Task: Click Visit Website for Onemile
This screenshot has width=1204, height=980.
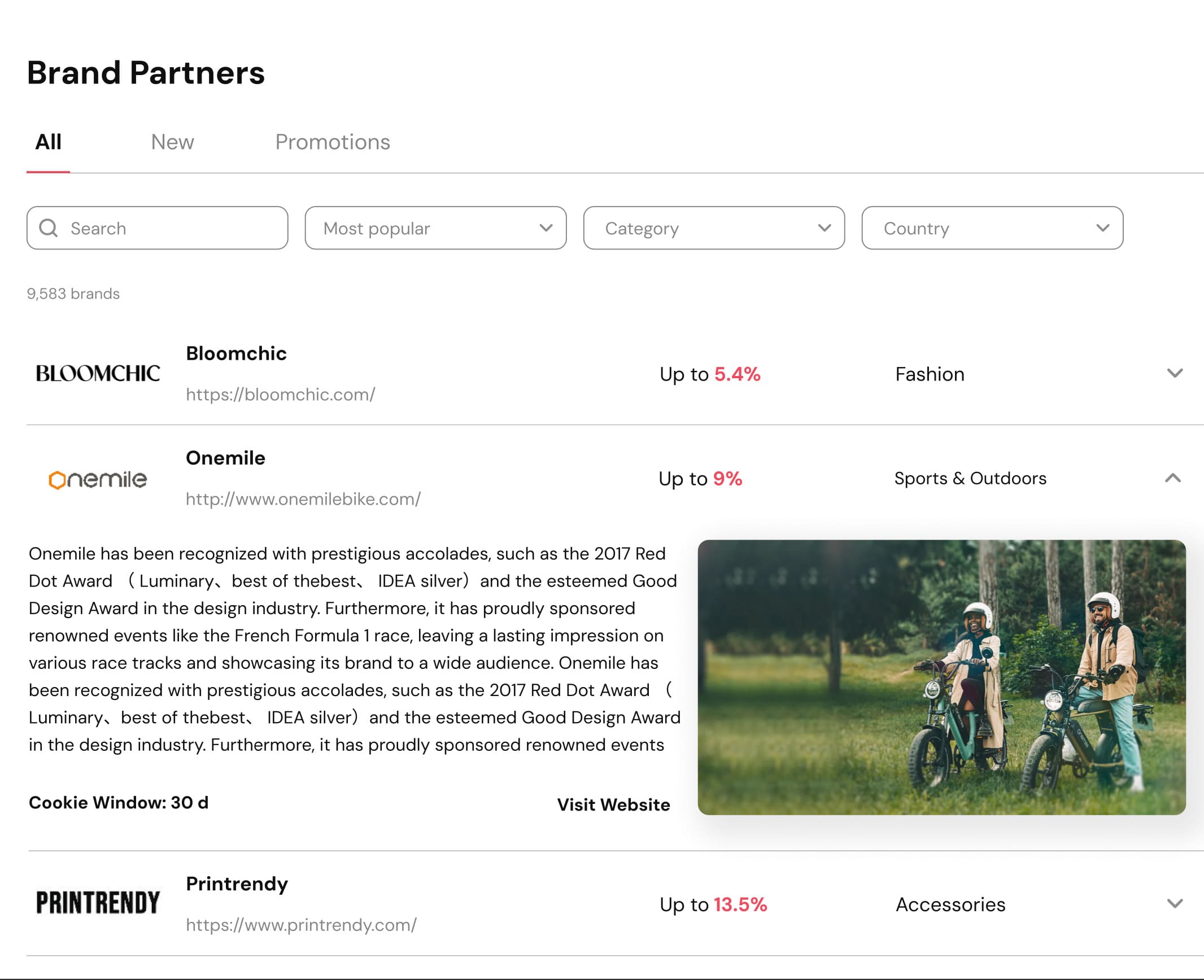Action: point(613,804)
